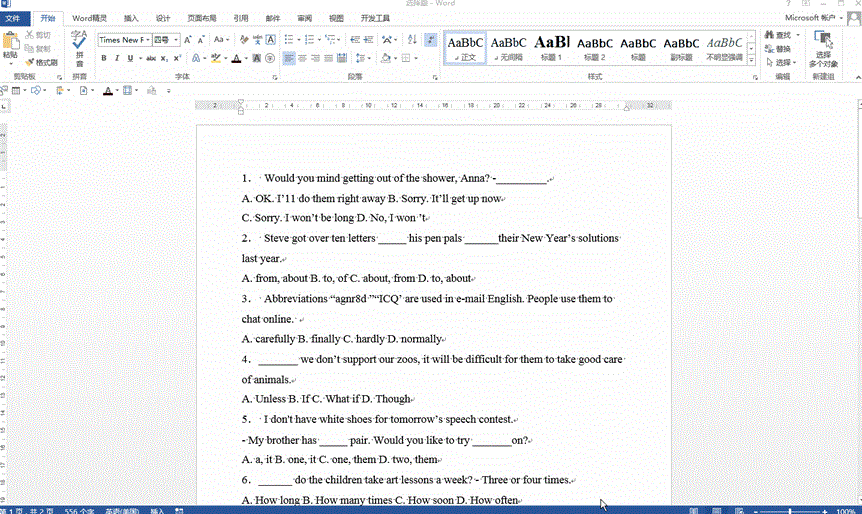Select the Format Painter (格式刷) tool
The height and width of the screenshot is (514, 862).
41,62
